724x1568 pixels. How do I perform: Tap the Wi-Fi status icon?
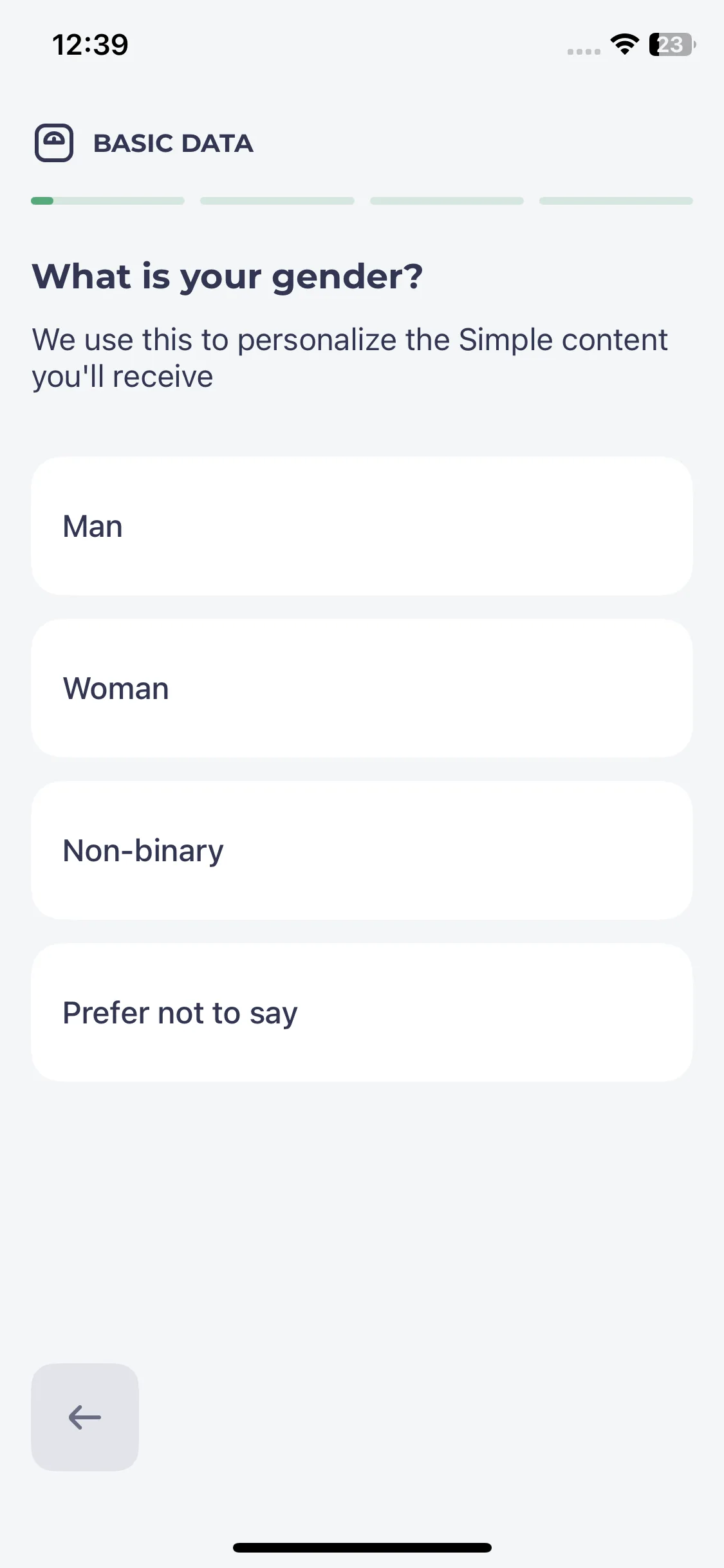pos(624,44)
